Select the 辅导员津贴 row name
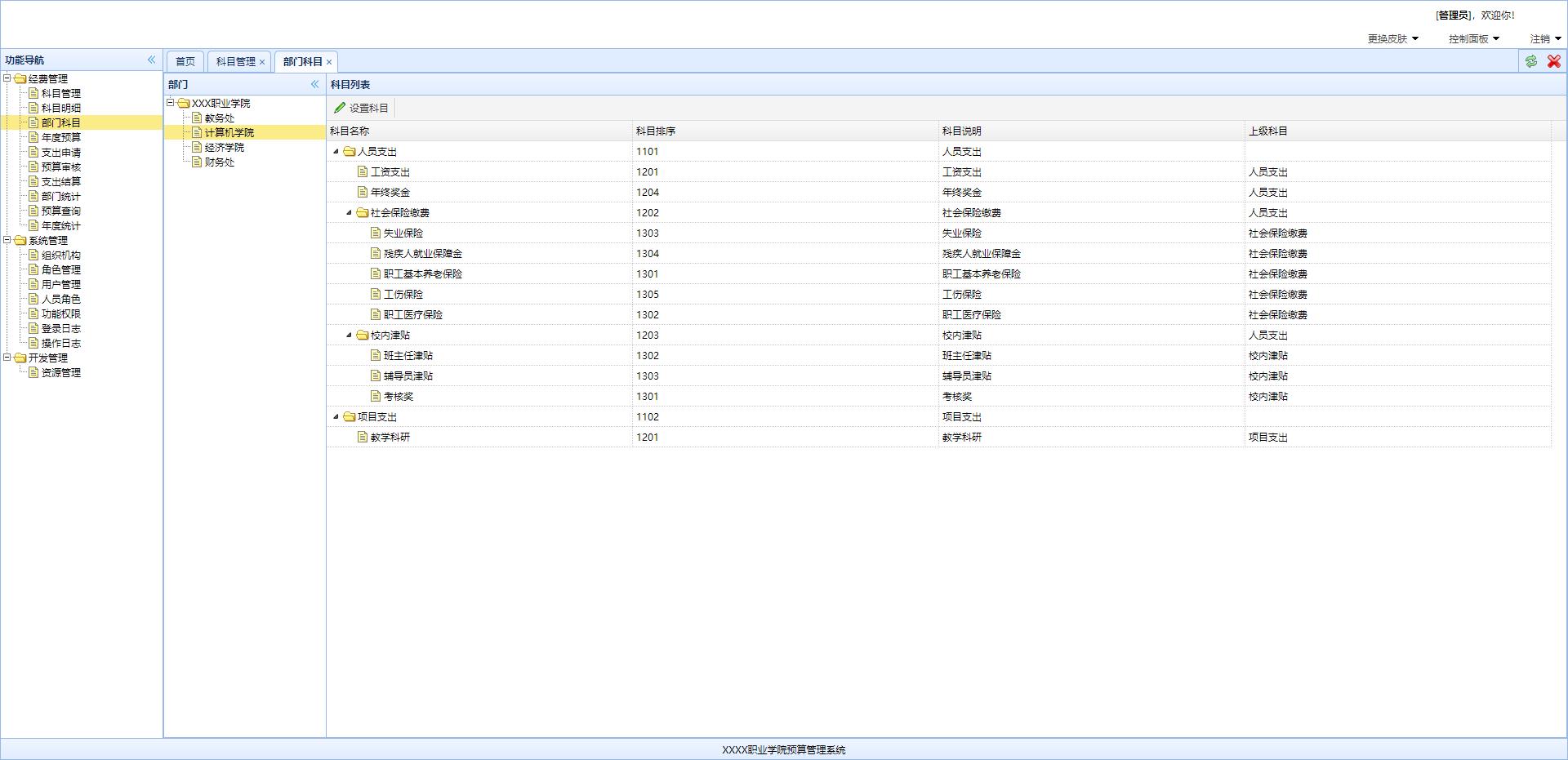This screenshot has height=760, width=1568. [x=408, y=376]
